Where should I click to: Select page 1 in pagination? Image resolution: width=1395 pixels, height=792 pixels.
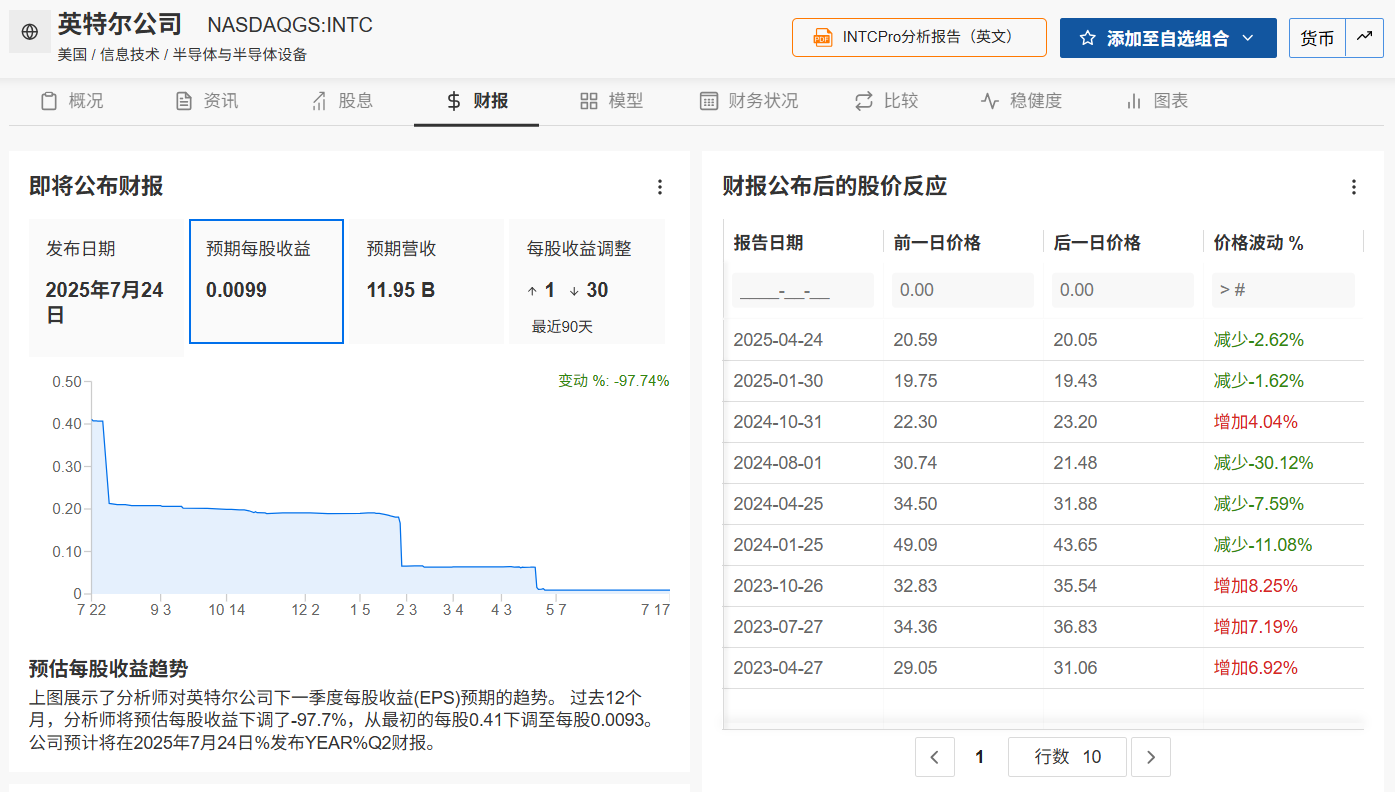(x=980, y=757)
